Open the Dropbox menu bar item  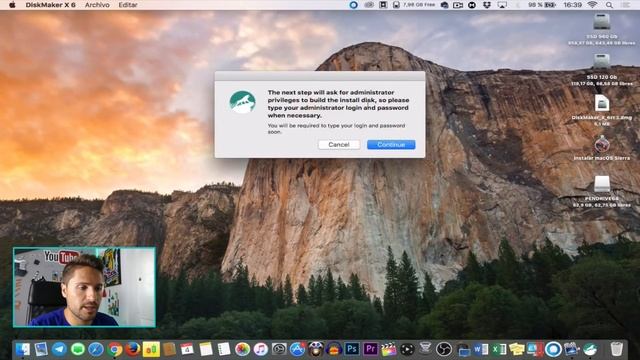coord(487,5)
